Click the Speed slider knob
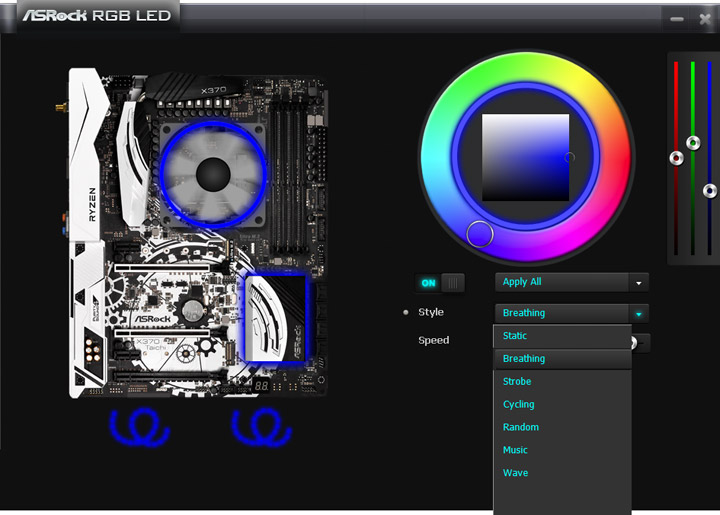Screen dimensions: 720x515 (x=634, y=342)
